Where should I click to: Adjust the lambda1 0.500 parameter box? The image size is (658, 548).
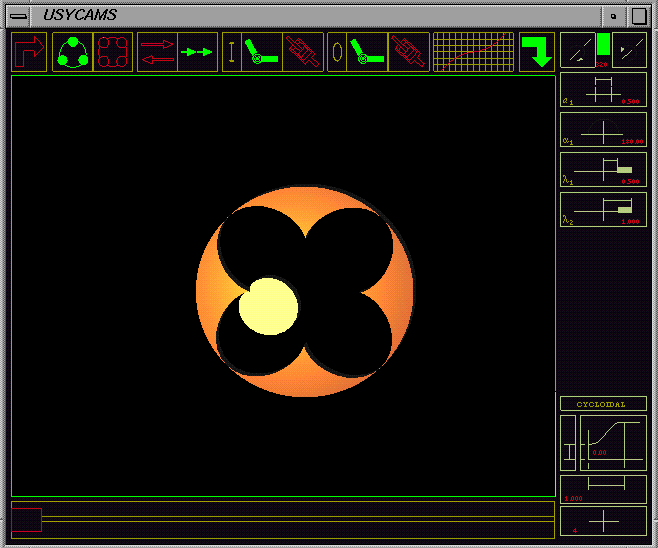(x=603, y=170)
